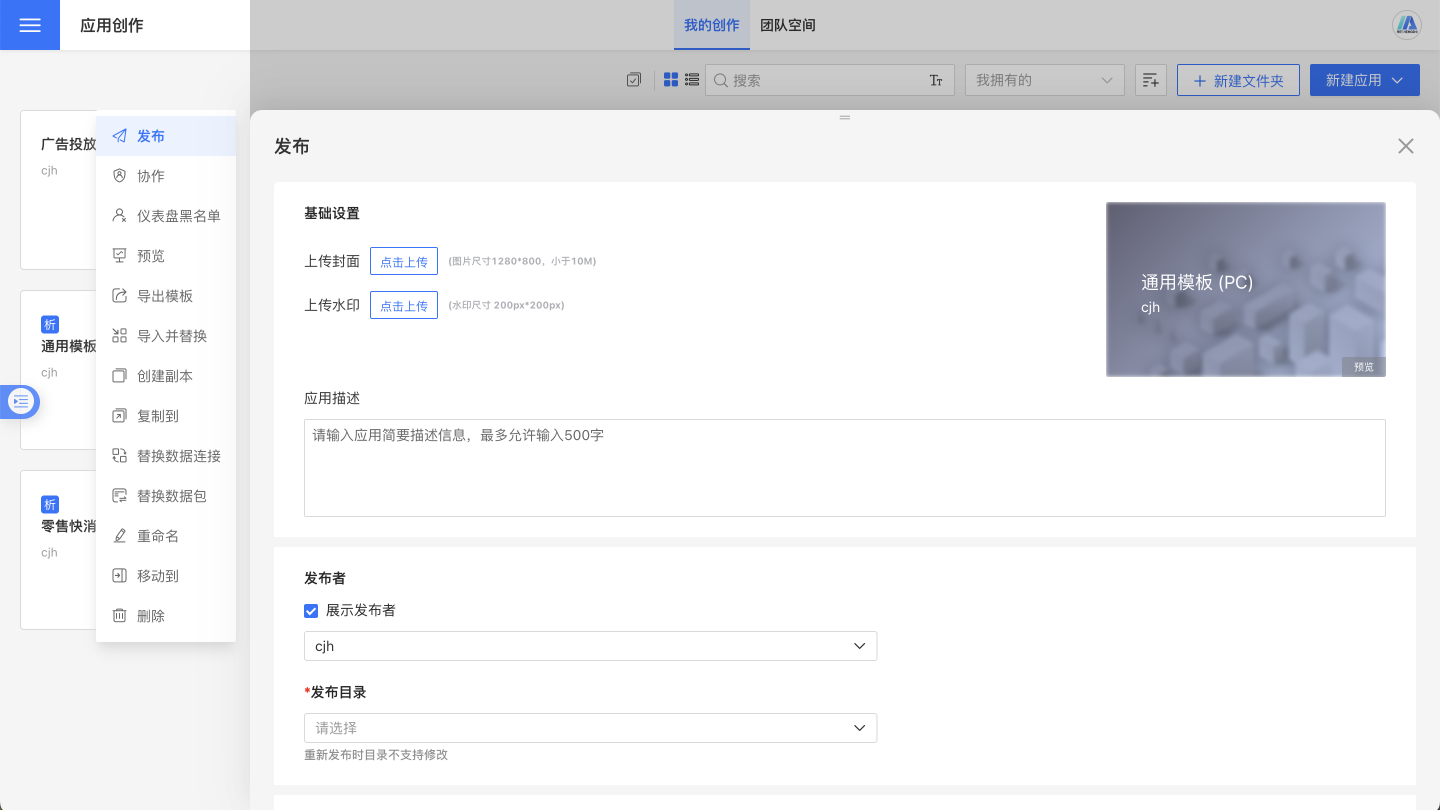Image resolution: width=1440 pixels, height=810 pixels.
Task: Click the floating sidebar expand icon
Action: [20, 401]
